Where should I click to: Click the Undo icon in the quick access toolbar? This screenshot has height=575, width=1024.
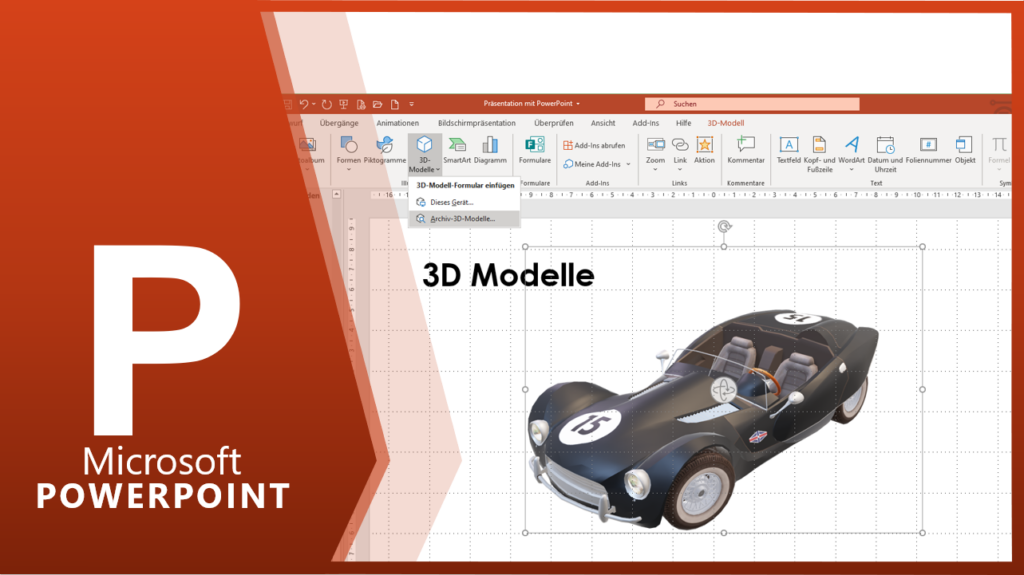[304, 104]
